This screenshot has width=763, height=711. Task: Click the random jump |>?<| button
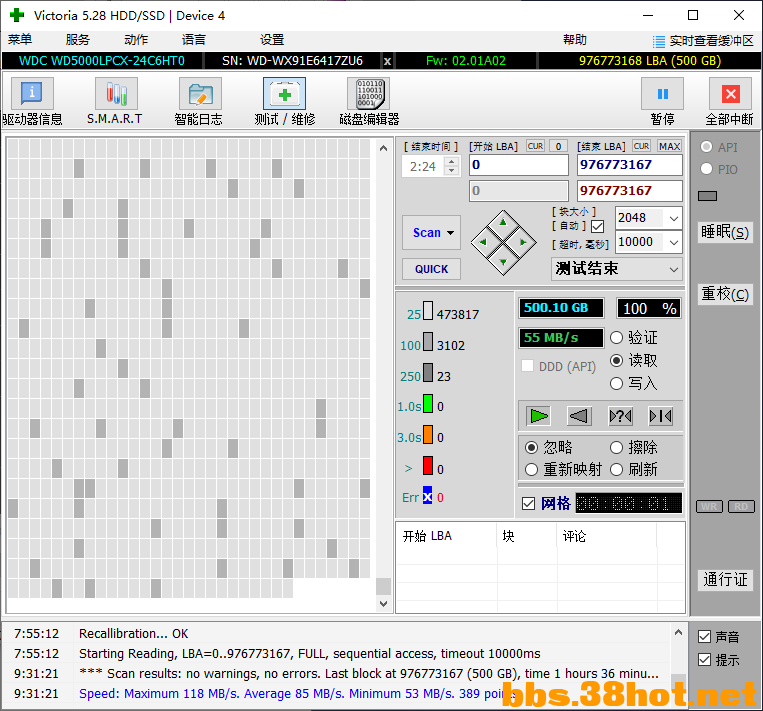coord(620,416)
